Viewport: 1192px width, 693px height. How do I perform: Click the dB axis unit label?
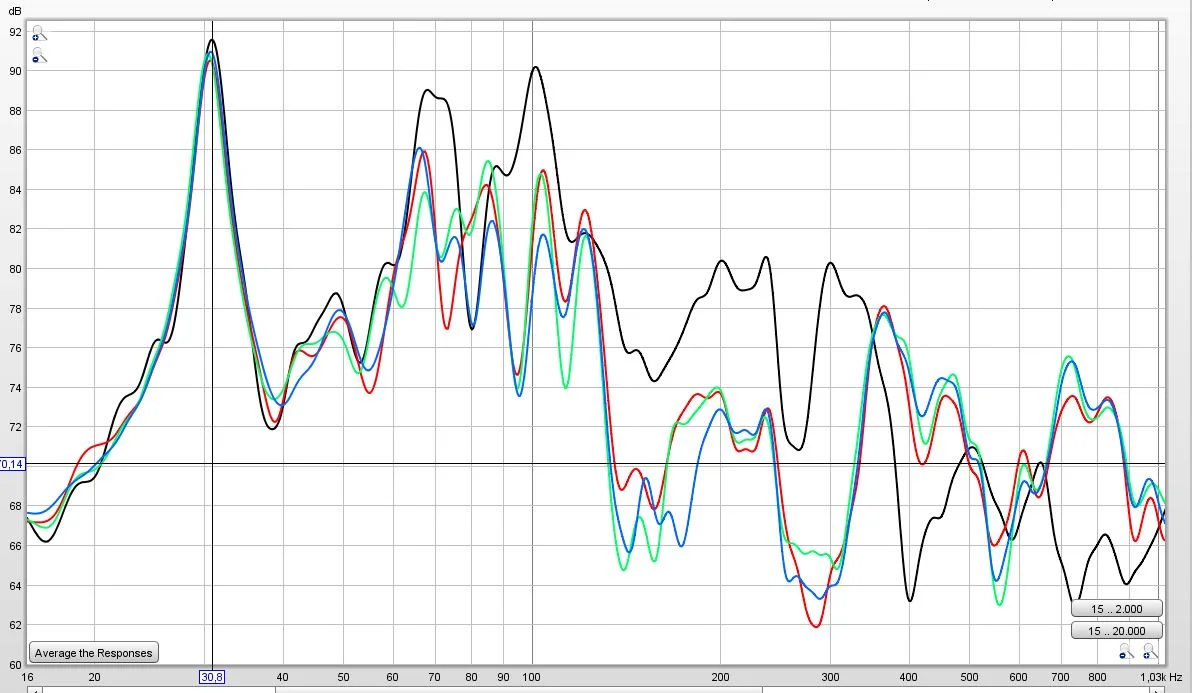pyautogui.click(x=15, y=11)
